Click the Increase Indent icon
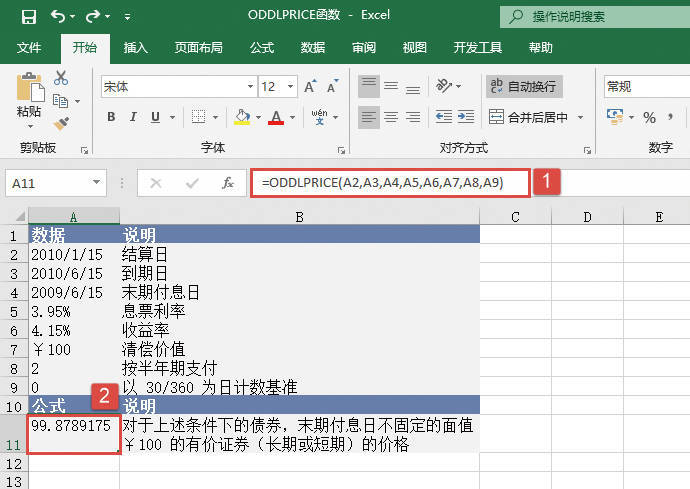Screen dimensions: 690x489 [x=463, y=117]
